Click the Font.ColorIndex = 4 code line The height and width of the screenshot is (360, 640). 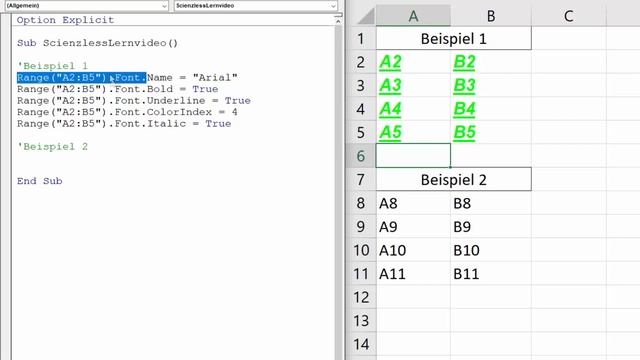pyautogui.click(x=127, y=112)
